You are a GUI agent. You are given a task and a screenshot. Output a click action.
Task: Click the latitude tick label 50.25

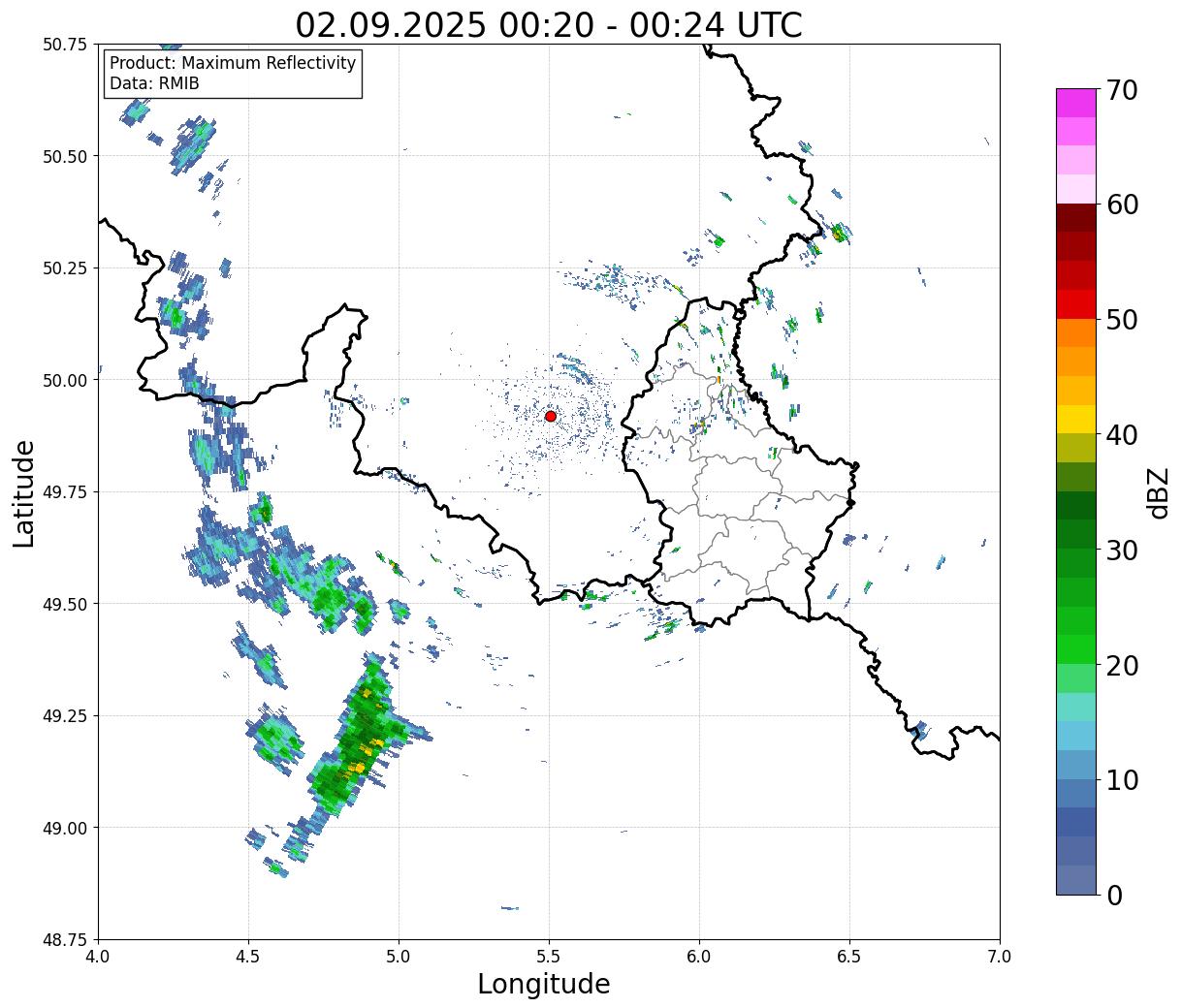65,268
